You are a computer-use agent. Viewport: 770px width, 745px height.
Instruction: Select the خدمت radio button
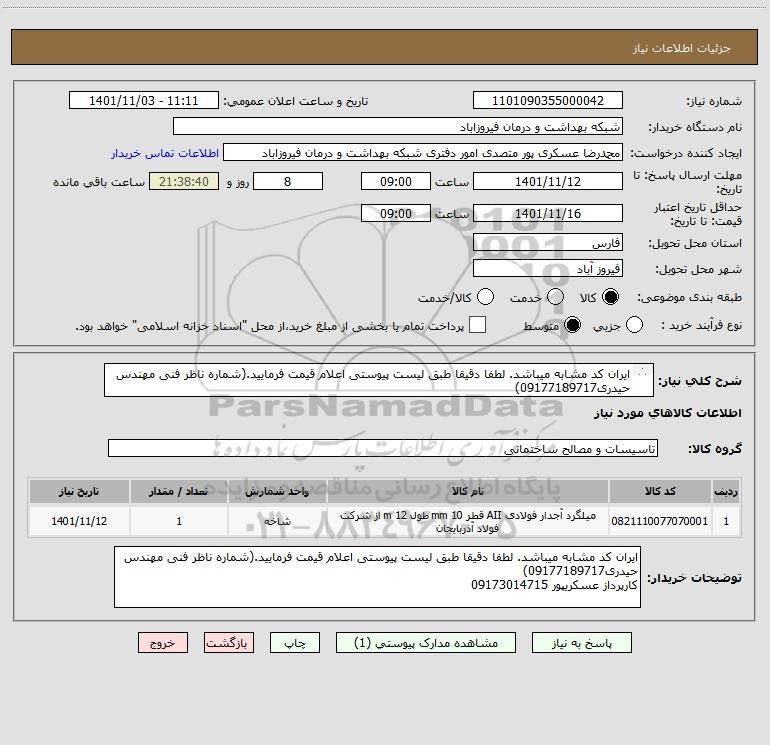[555, 297]
